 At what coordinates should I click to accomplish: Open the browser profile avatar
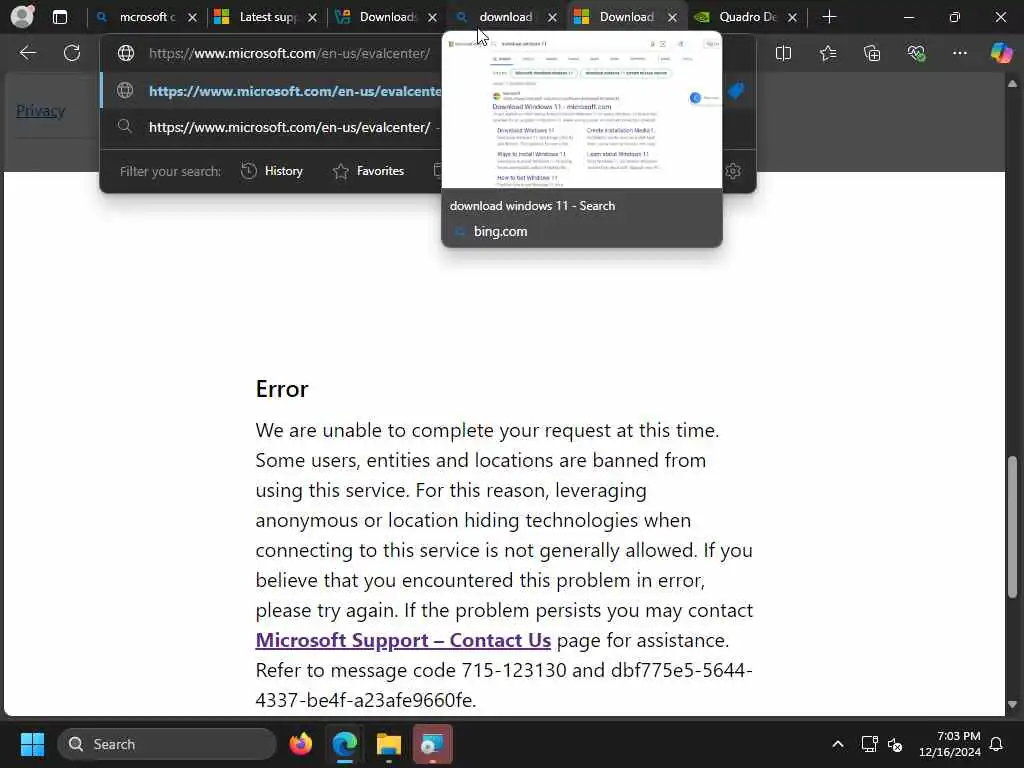click(x=22, y=16)
